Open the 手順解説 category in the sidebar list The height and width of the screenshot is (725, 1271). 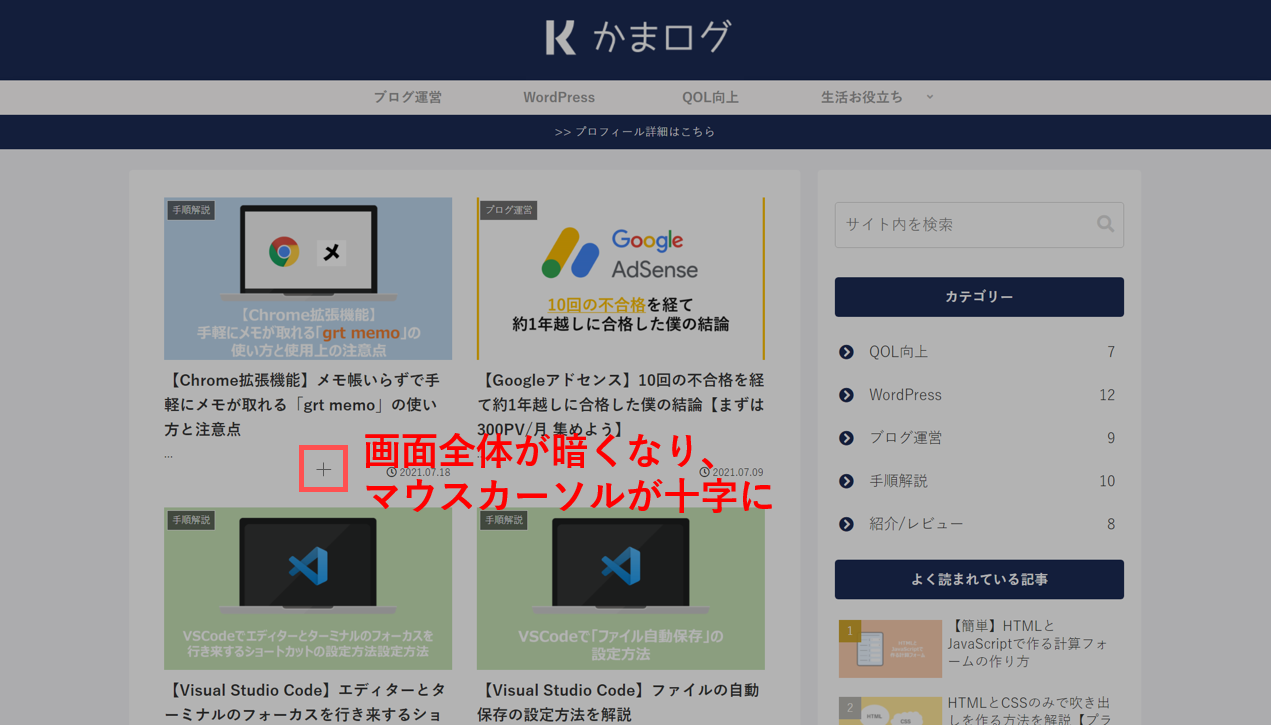898,481
